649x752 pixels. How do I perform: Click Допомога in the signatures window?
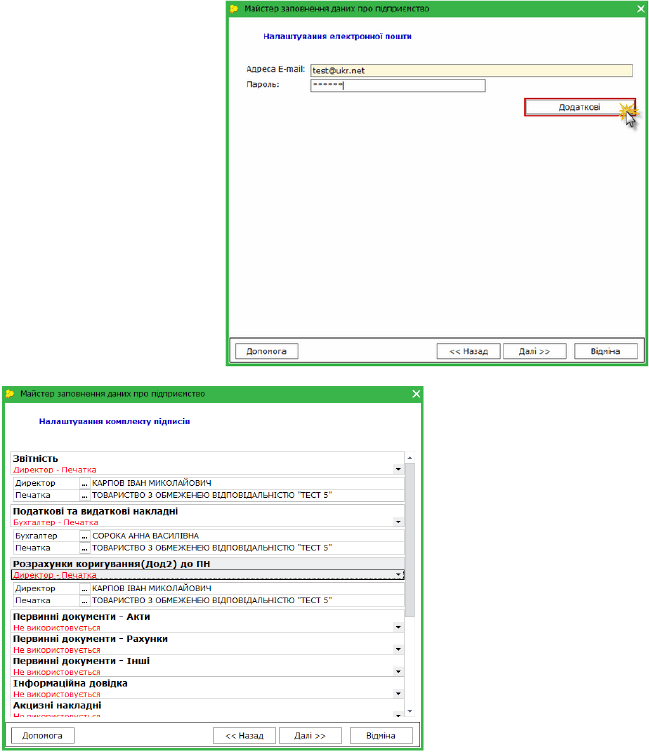(x=42, y=735)
